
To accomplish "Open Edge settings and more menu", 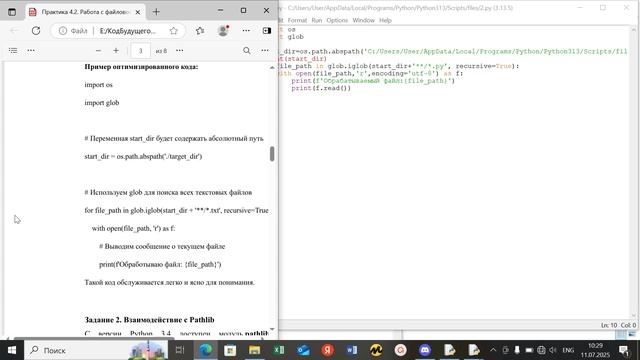I will tap(246, 31).
